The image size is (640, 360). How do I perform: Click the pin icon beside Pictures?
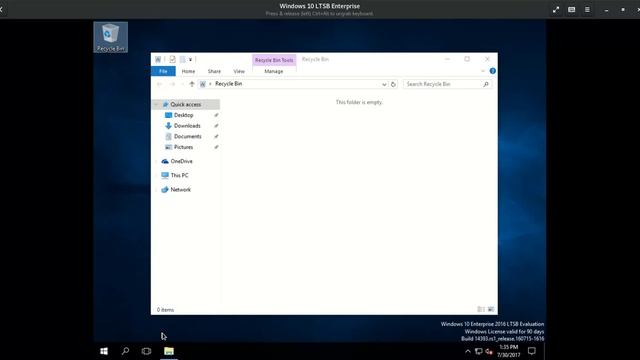pos(216,147)
